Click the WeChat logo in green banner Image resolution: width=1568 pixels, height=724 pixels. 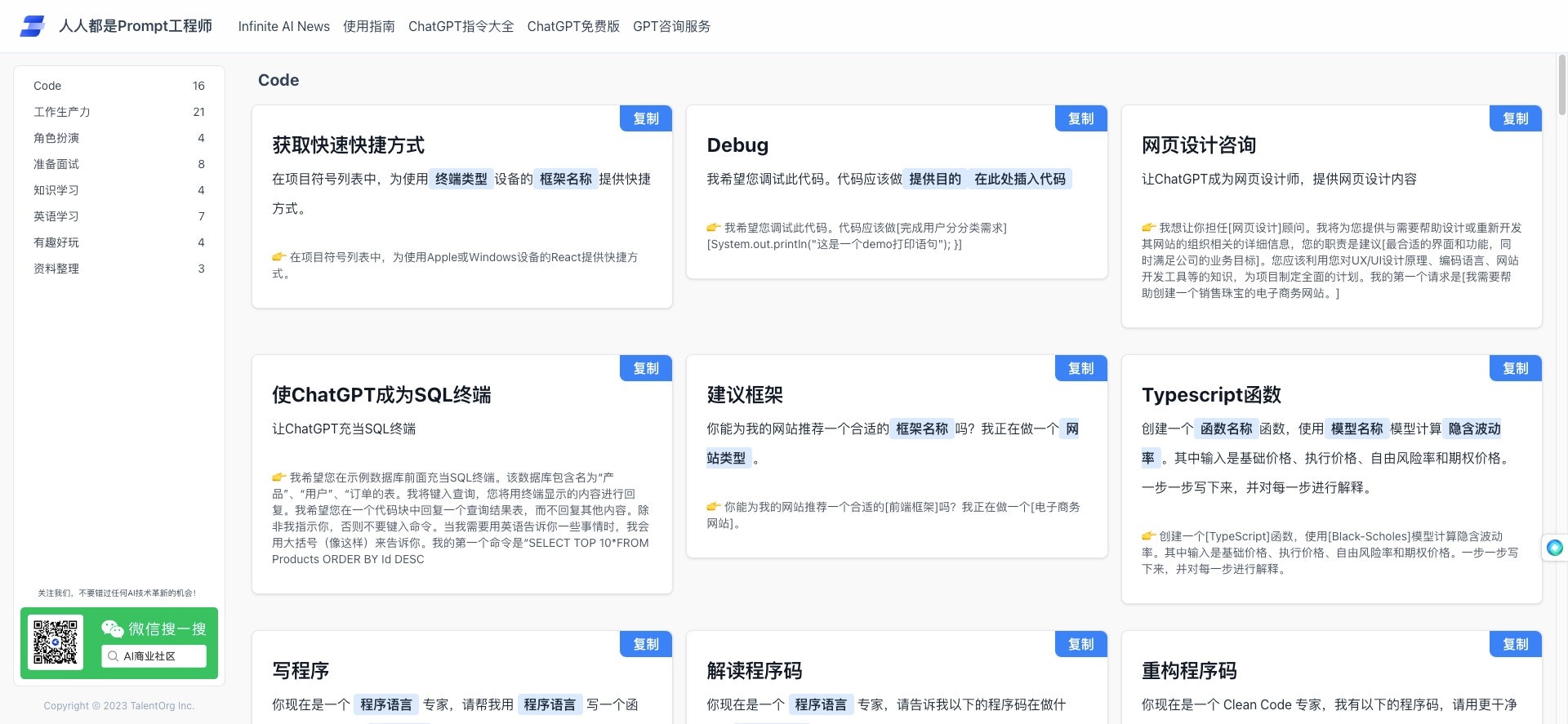[x=112, y=629]
